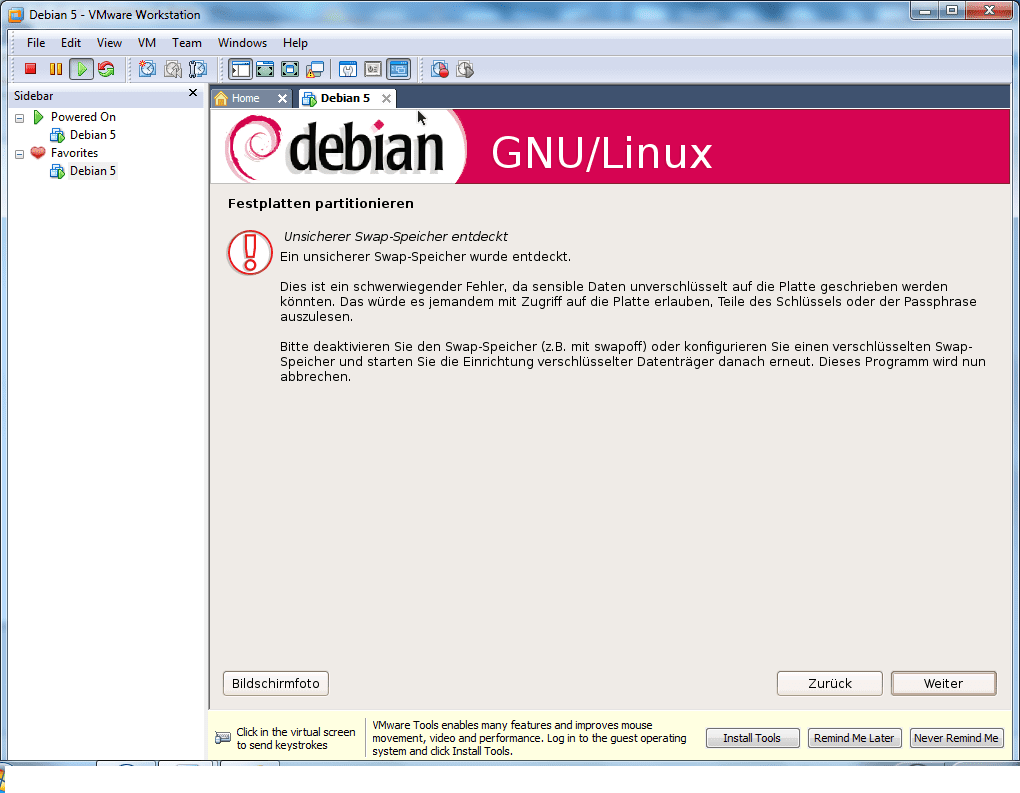
Task: Open the File menu
Action: (36, 43)
